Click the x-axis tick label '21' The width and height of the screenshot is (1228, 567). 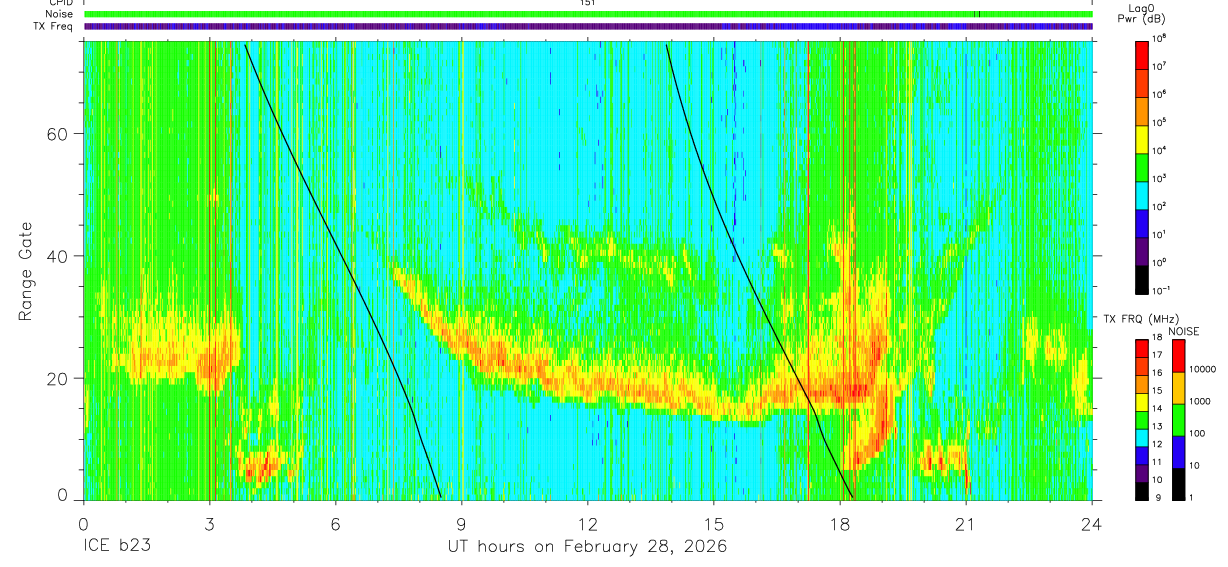click(x=966, y=524)
